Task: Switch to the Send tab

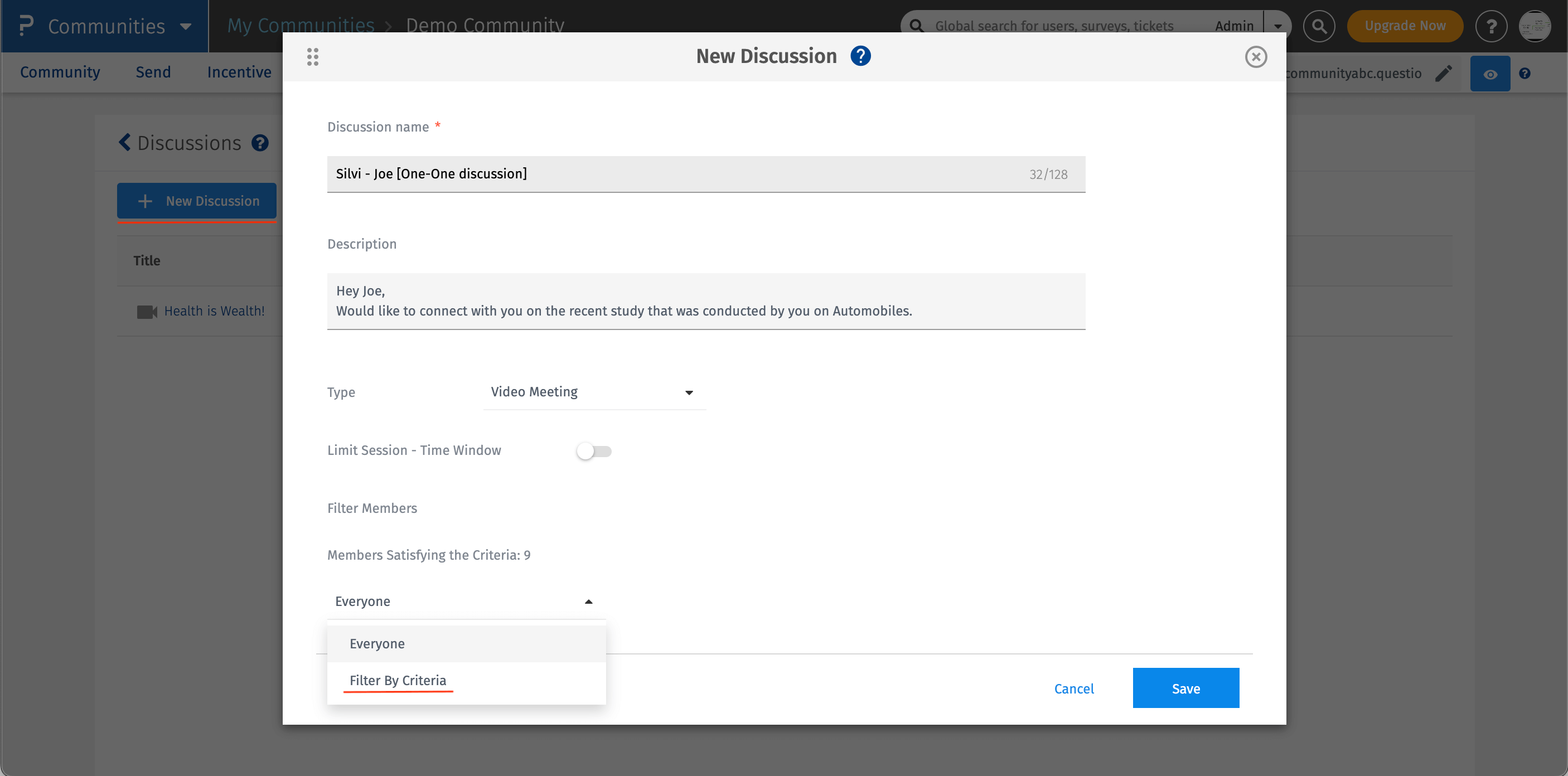Action: (153, 72)
